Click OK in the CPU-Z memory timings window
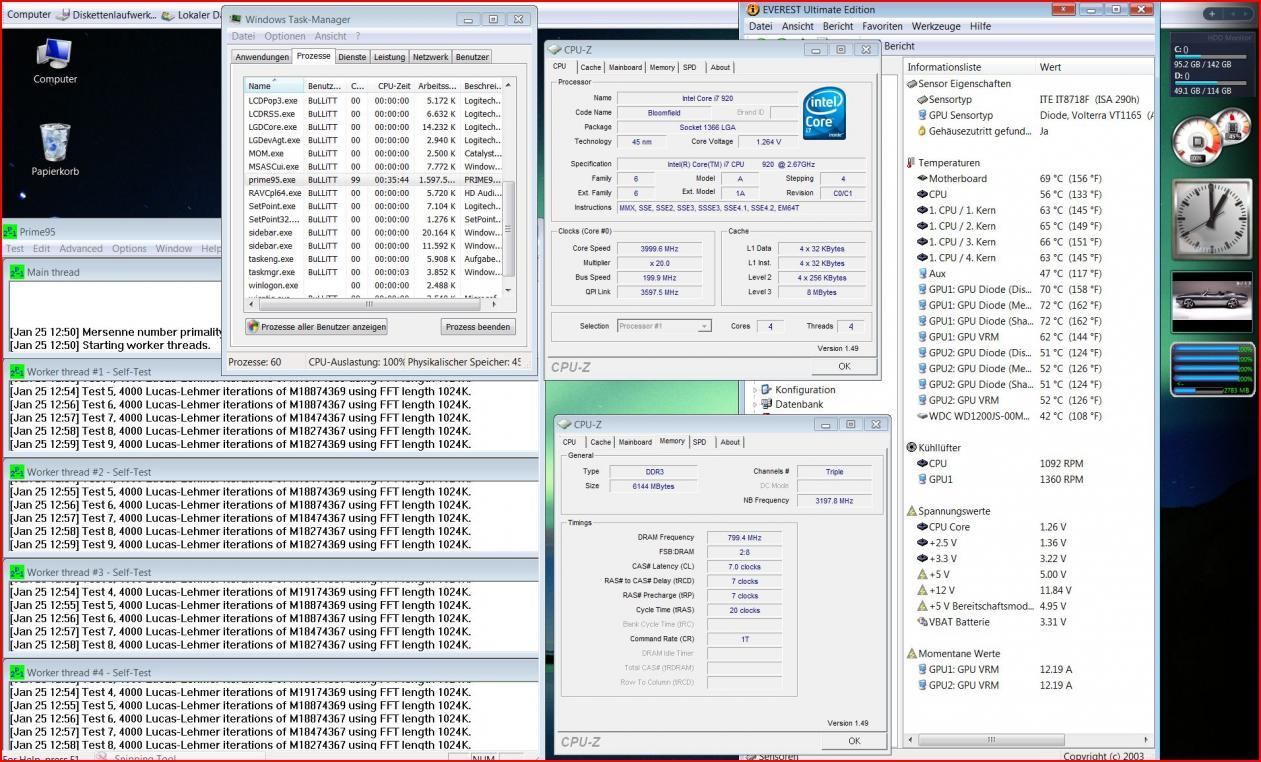The width and height of the screenshot is (1261, 762). 854,741
